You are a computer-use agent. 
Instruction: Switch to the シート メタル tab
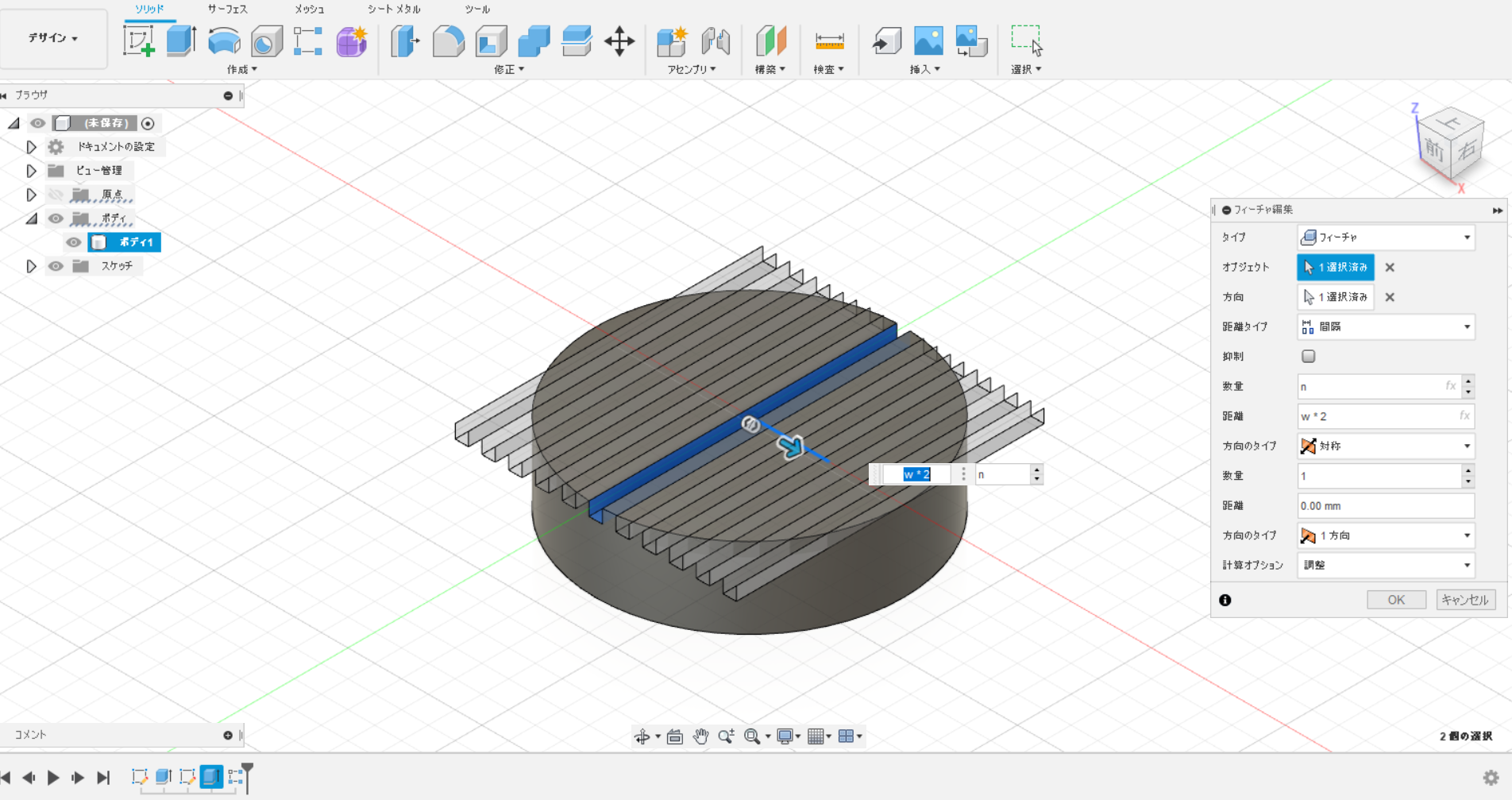394,10
